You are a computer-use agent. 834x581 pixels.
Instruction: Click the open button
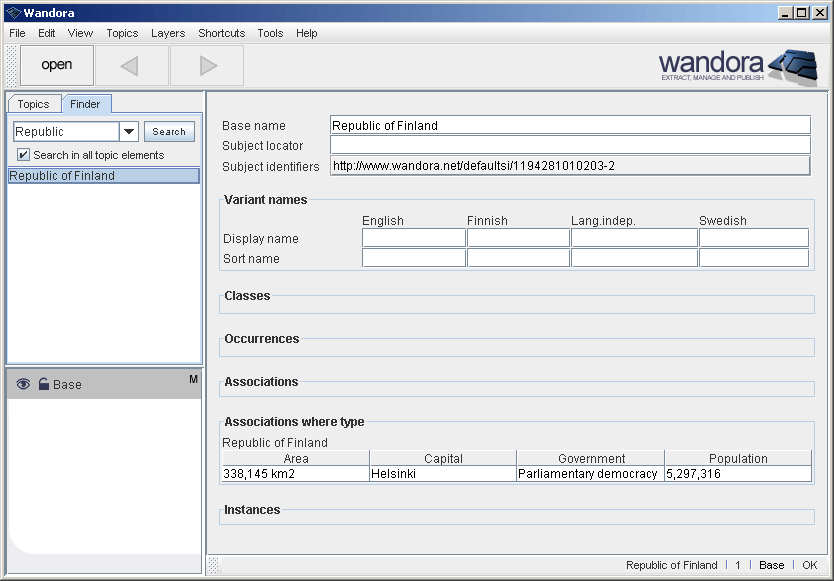[56, 65]
